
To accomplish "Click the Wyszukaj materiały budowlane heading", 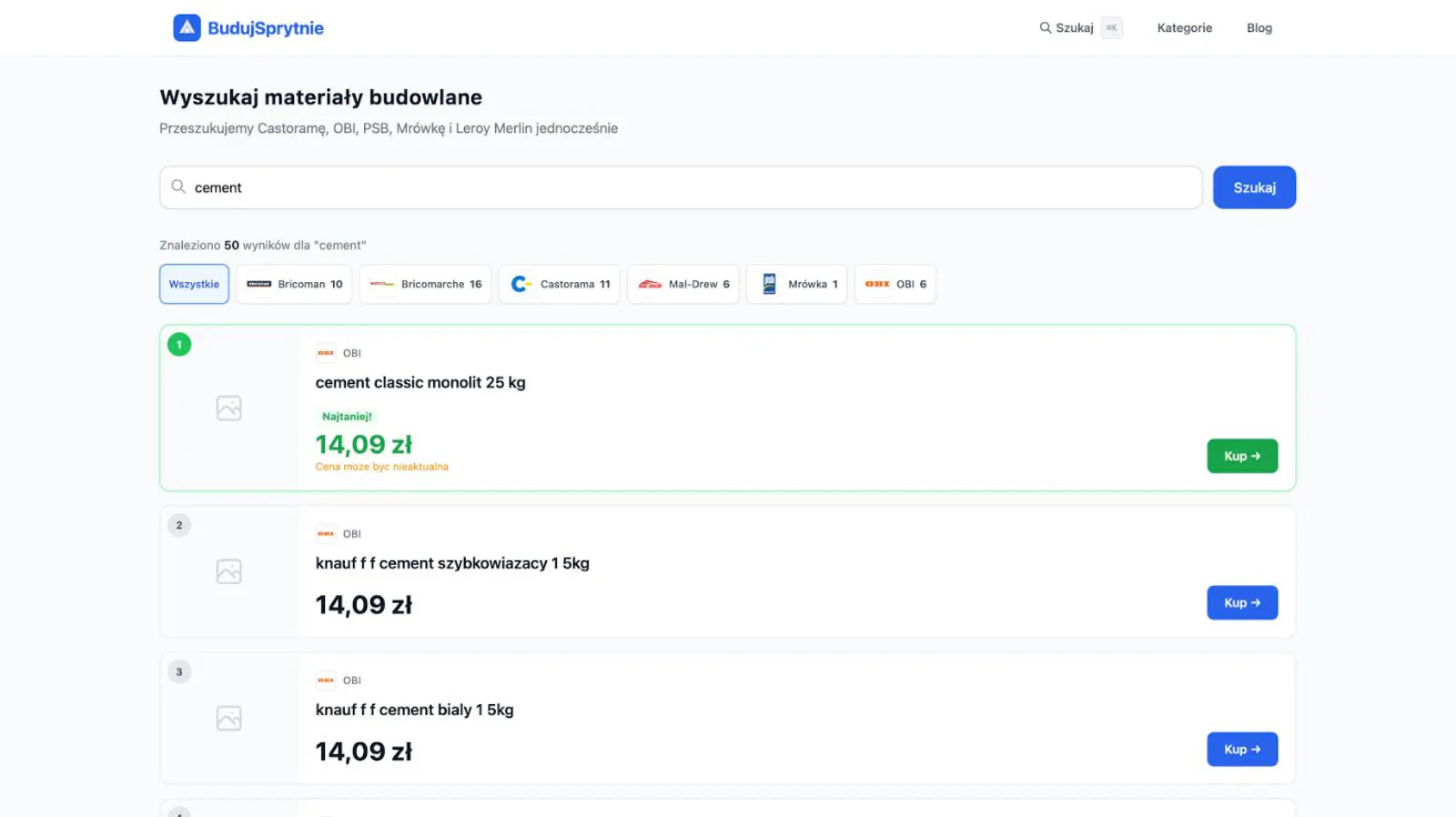I will [x=320, y=97].
